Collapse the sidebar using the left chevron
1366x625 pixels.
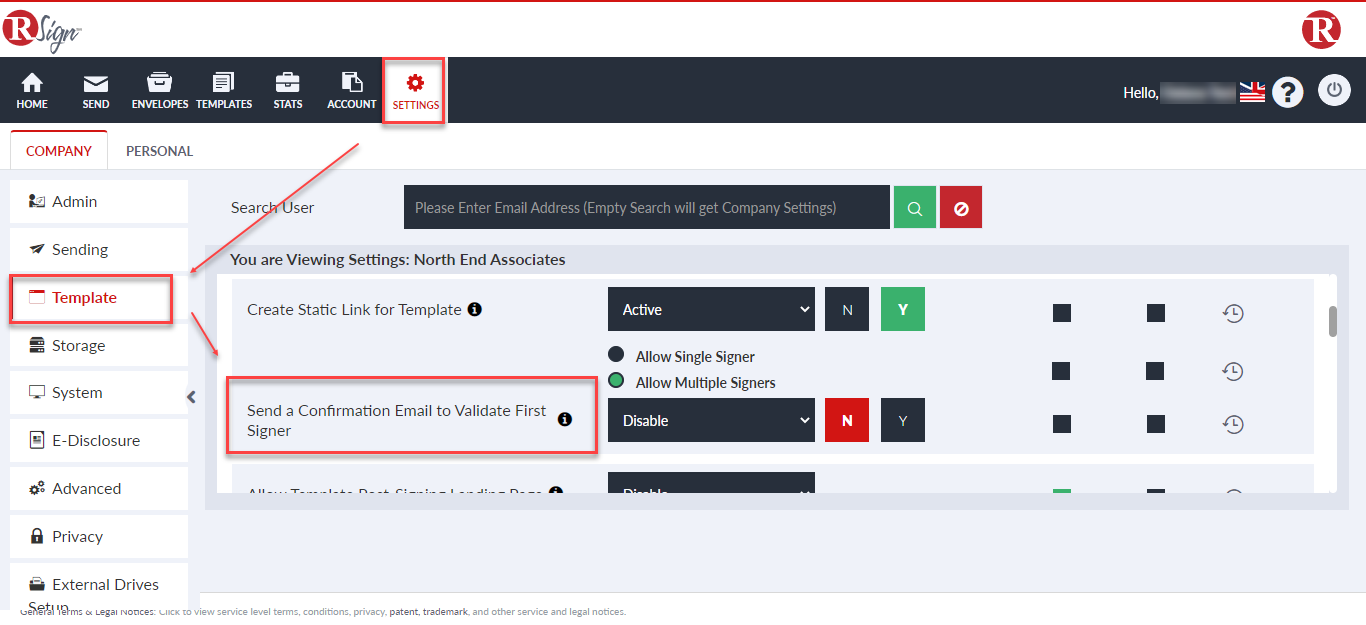[x=192, y=397]
